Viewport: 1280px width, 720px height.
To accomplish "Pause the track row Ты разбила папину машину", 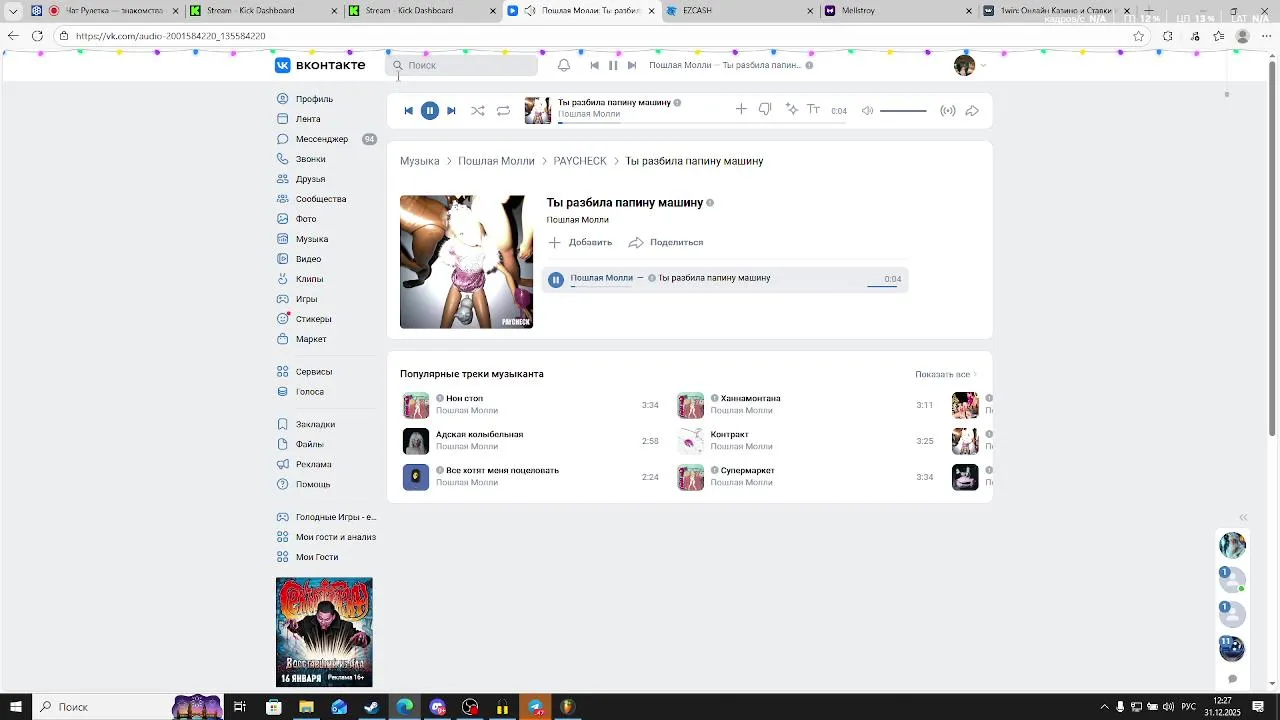I will 556,280.
